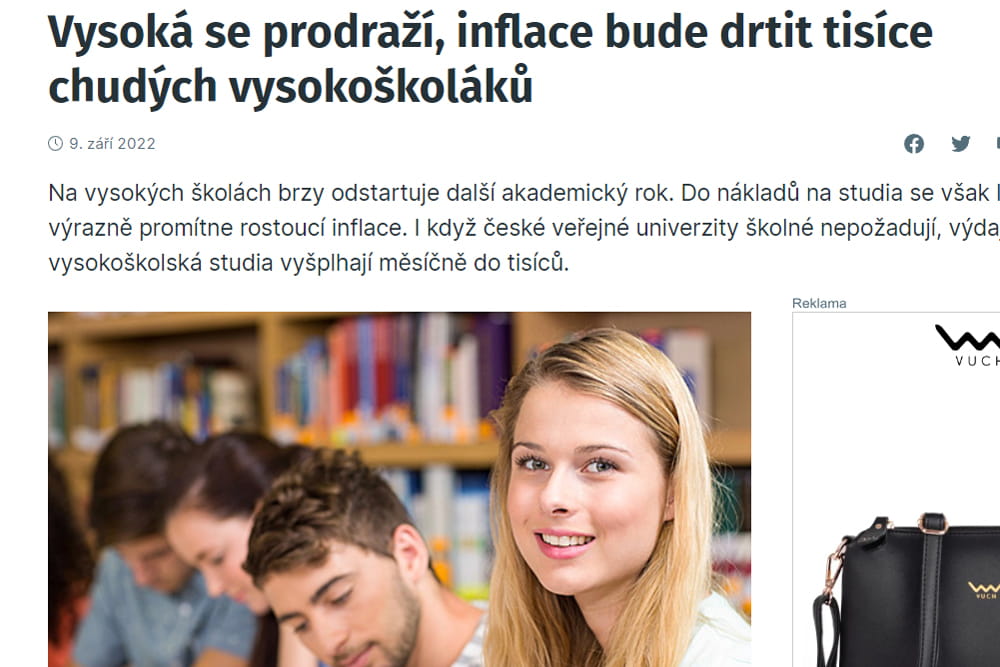This screenshot has height=667, width=1000.
Task: Open the VUCH wave logo in the ad
Action: pyautogui.click(x=967, y=338)
